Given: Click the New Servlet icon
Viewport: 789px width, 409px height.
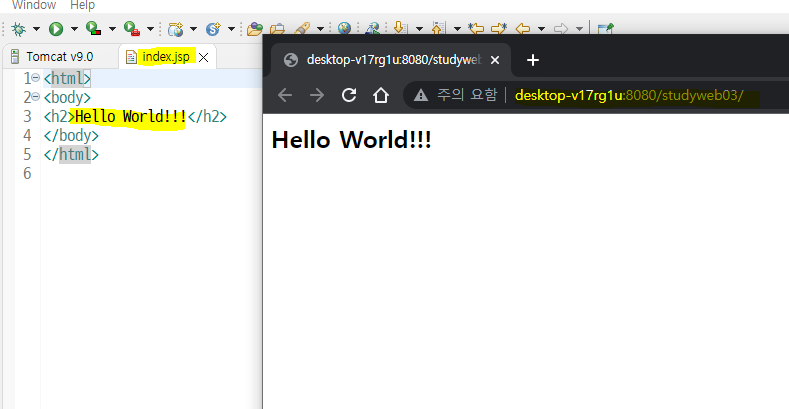Looking at the screenshot, I should [x=213, y=29].
